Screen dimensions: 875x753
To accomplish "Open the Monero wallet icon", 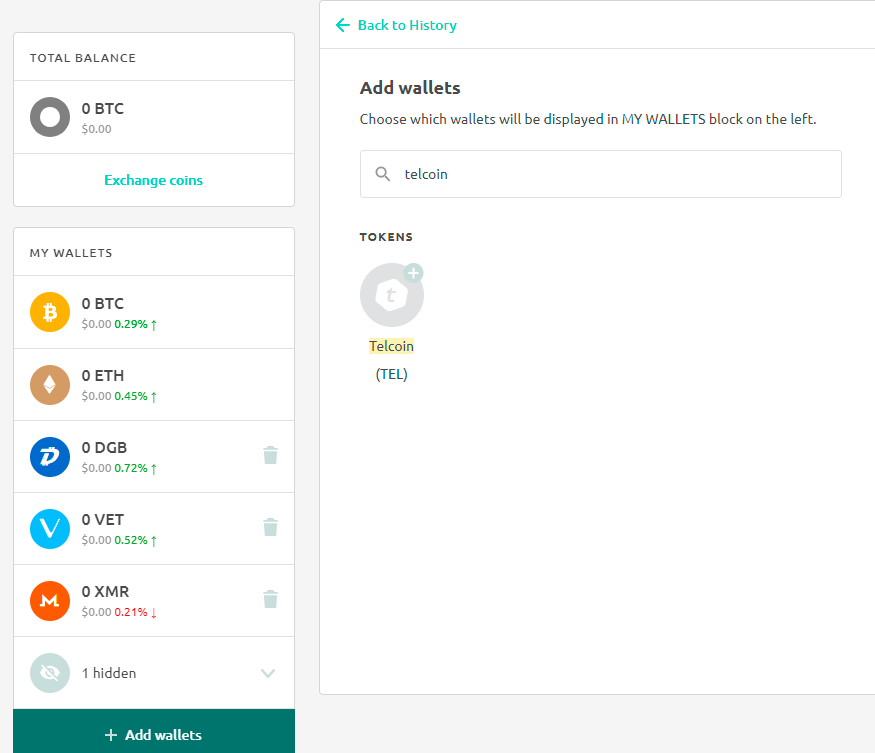I will tap(50, 601).
